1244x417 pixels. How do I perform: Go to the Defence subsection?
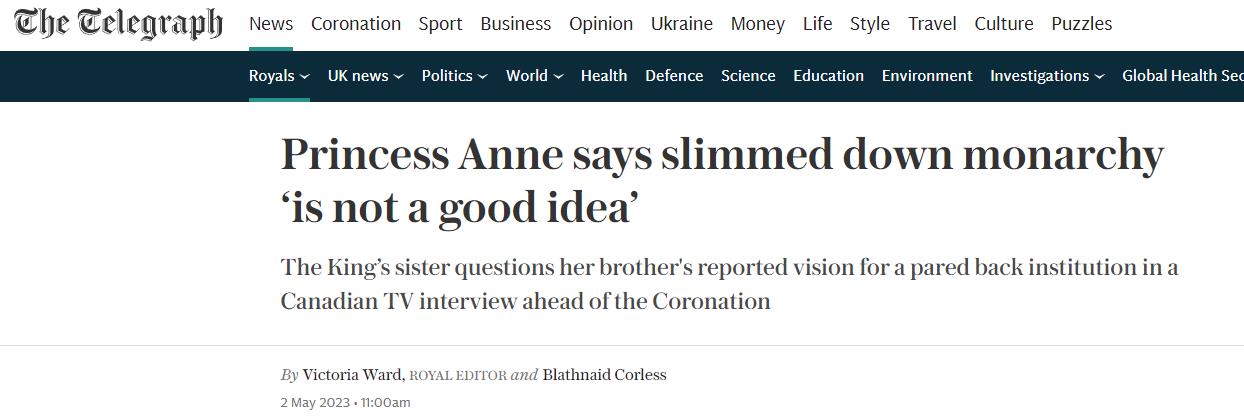click(674, 76)
